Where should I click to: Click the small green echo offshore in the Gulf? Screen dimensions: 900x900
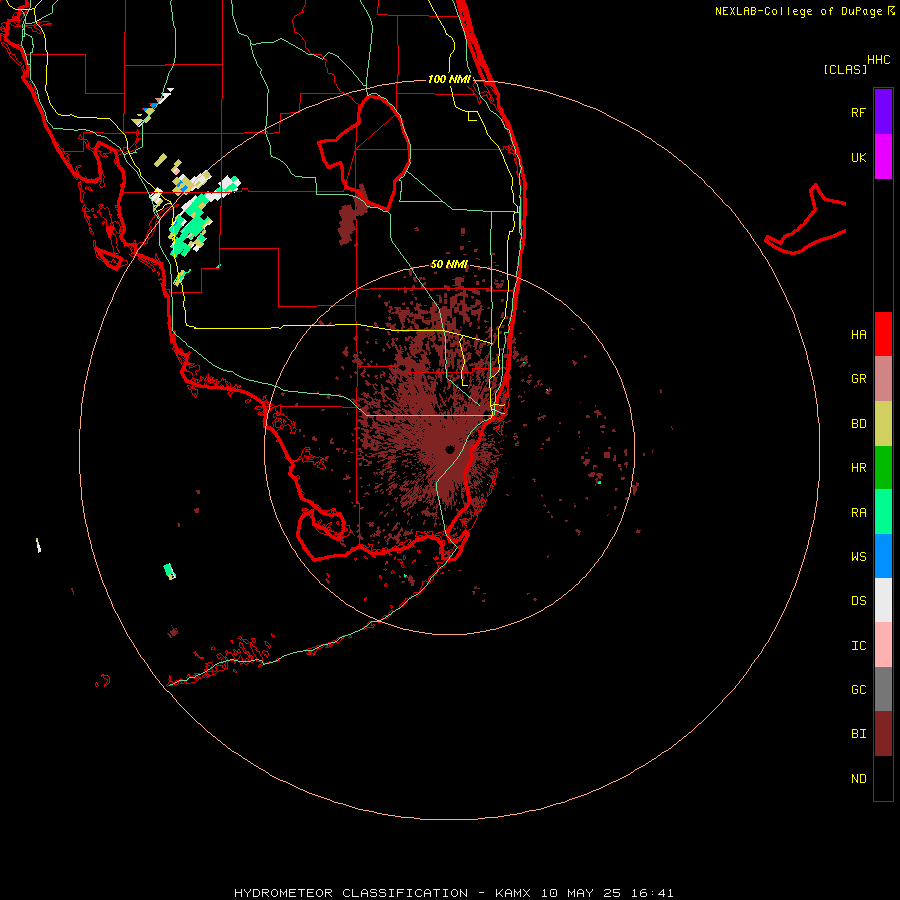tap(169, 571)
